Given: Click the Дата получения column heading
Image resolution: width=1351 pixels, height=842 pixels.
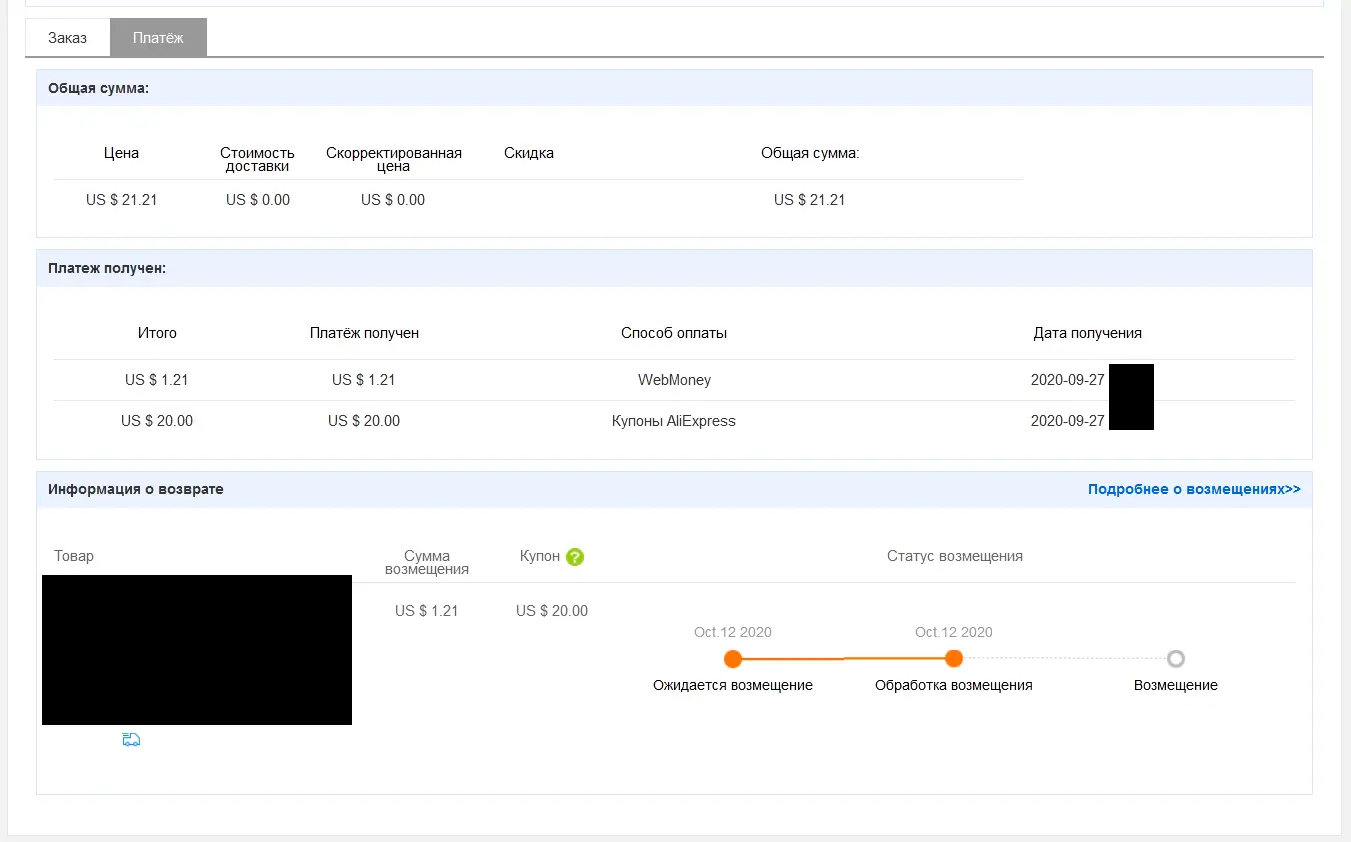Looking at the screenshot, I should pyautogui.click(x=1088, y=333).
